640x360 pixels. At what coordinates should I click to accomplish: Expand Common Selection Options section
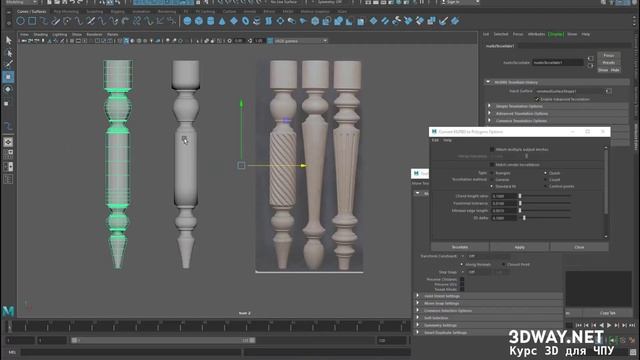click(x=488, y=311)
